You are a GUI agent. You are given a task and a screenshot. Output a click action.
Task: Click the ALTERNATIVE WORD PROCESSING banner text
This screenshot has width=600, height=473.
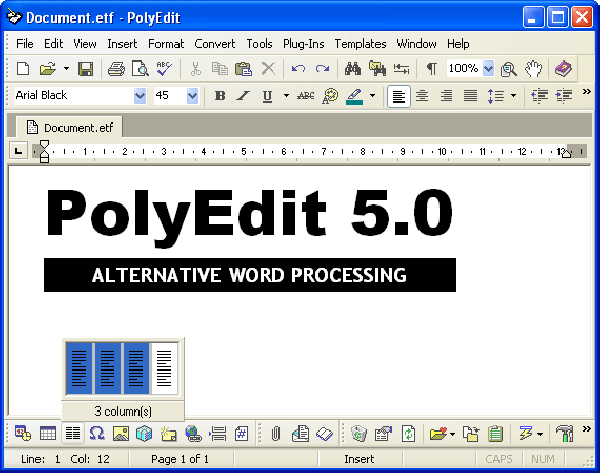click(249, 275)
